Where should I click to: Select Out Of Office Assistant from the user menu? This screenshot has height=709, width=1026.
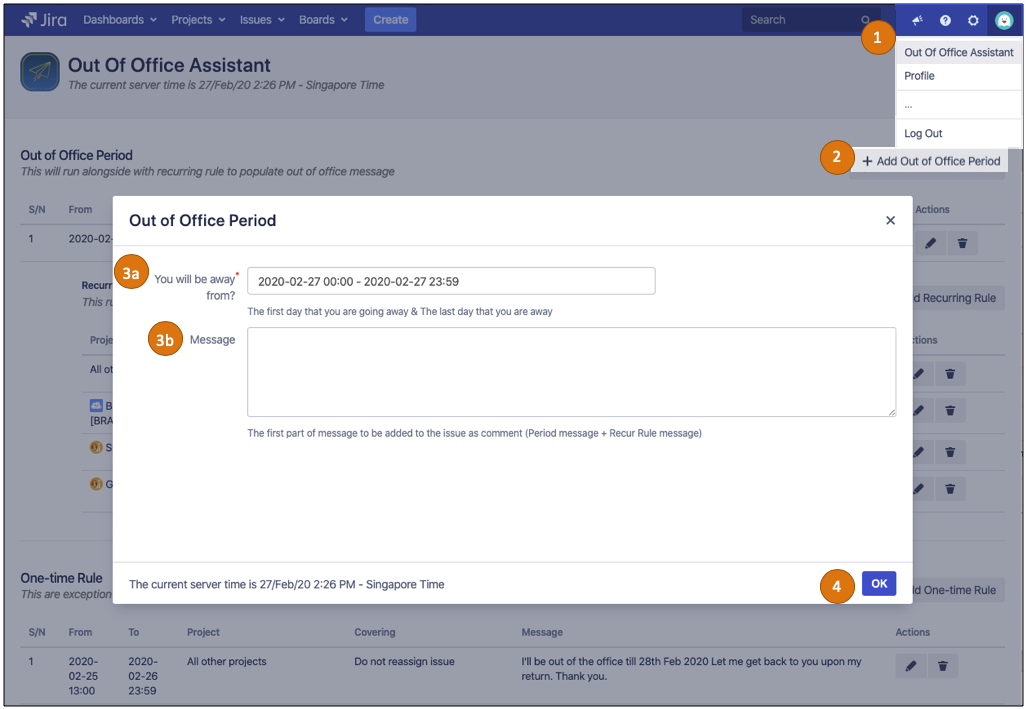coord(958,52)
